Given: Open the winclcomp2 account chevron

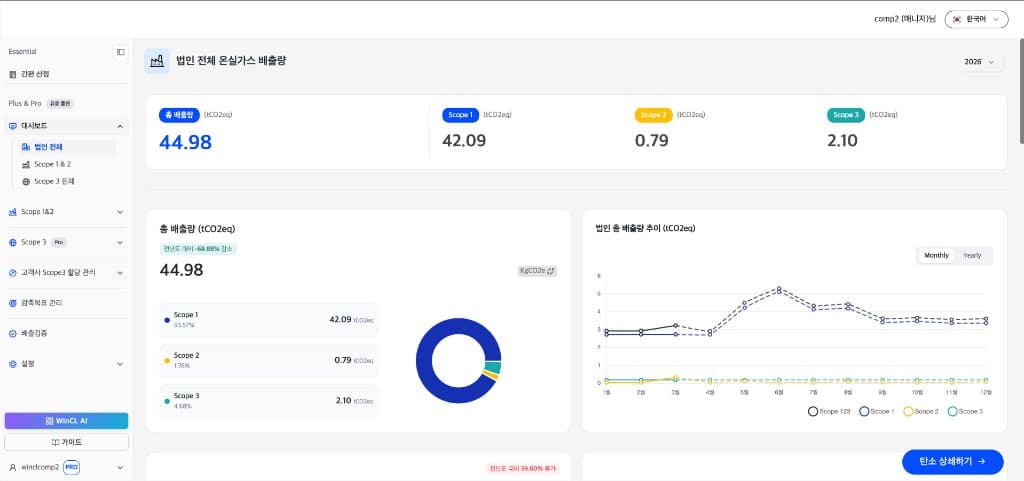Looking at the screenshot, I should (120, 467).
